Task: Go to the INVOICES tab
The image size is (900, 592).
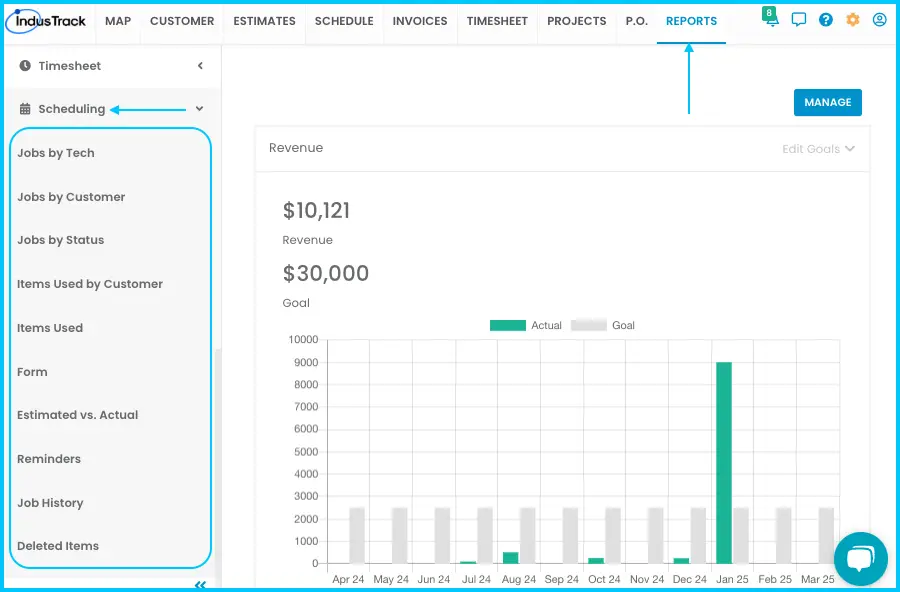Action: coord(420,21)
